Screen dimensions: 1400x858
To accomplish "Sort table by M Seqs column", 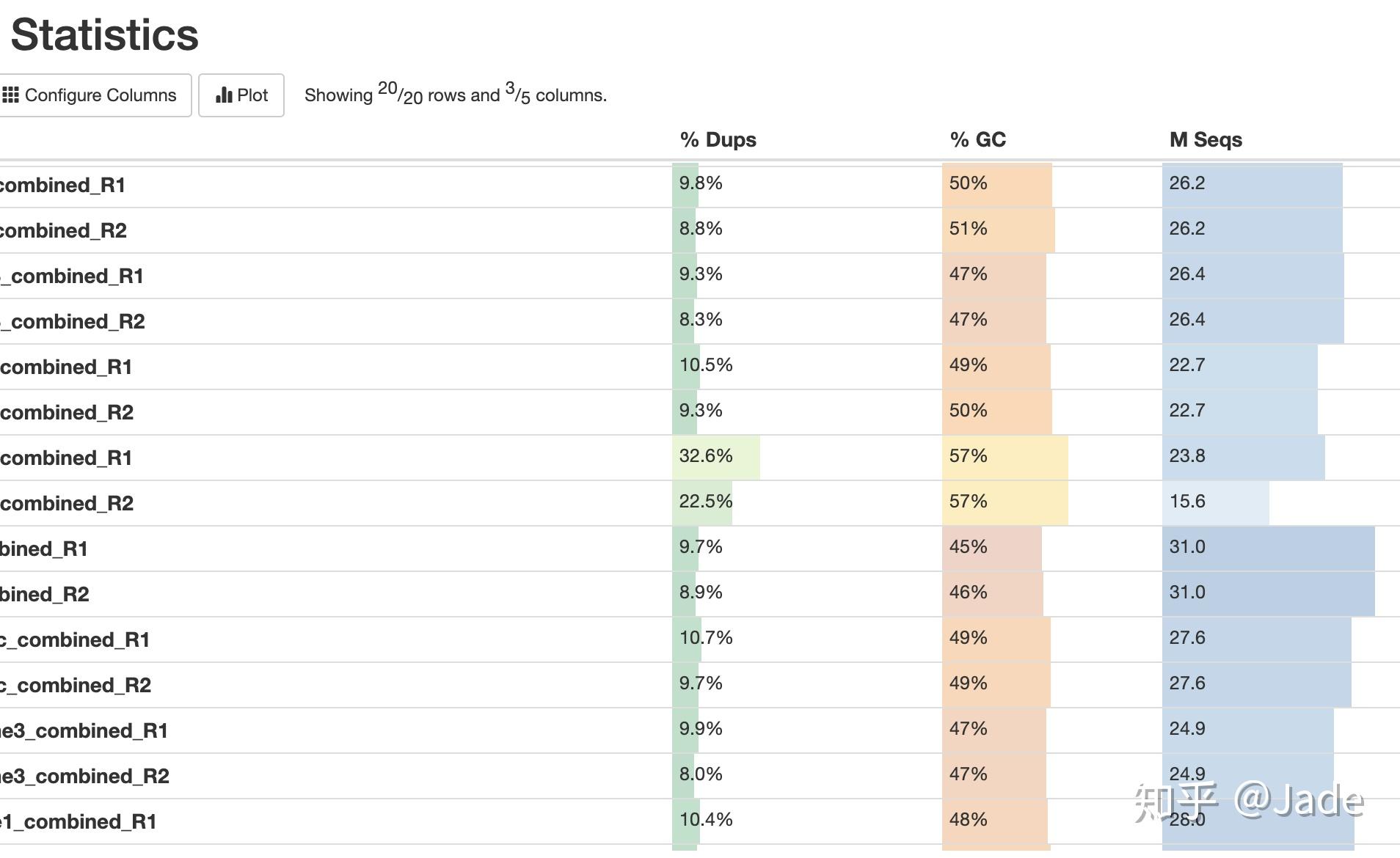I will pos(1206,139).
